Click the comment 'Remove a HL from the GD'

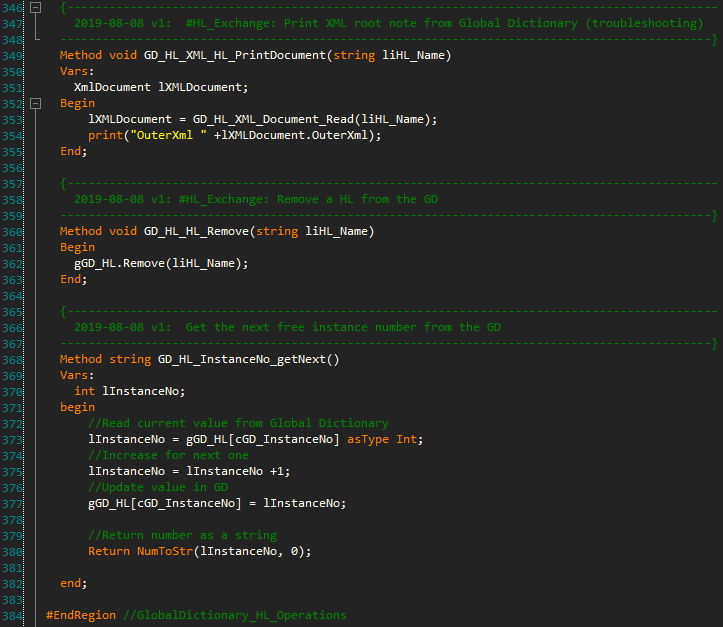(357, 199)
